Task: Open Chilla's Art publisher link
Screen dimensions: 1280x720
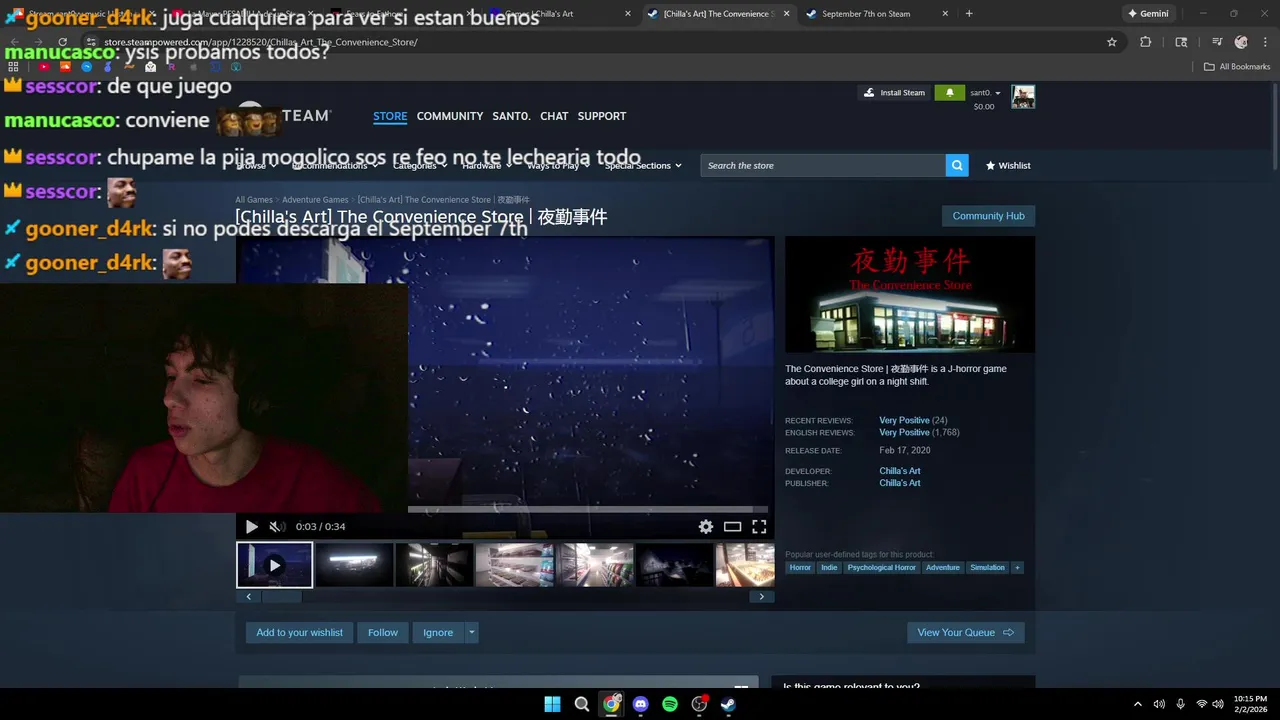Action: (900, 483)
